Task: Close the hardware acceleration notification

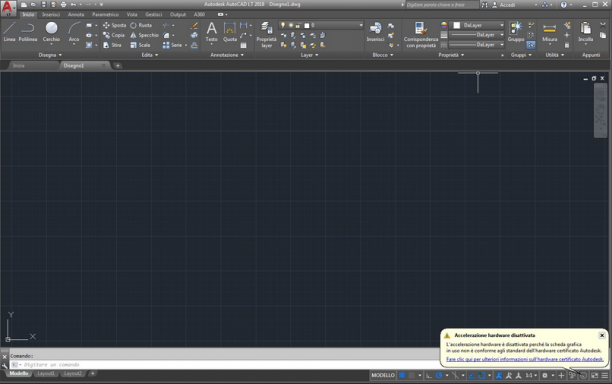Action: pyautogui.click(x=602, y=335)
